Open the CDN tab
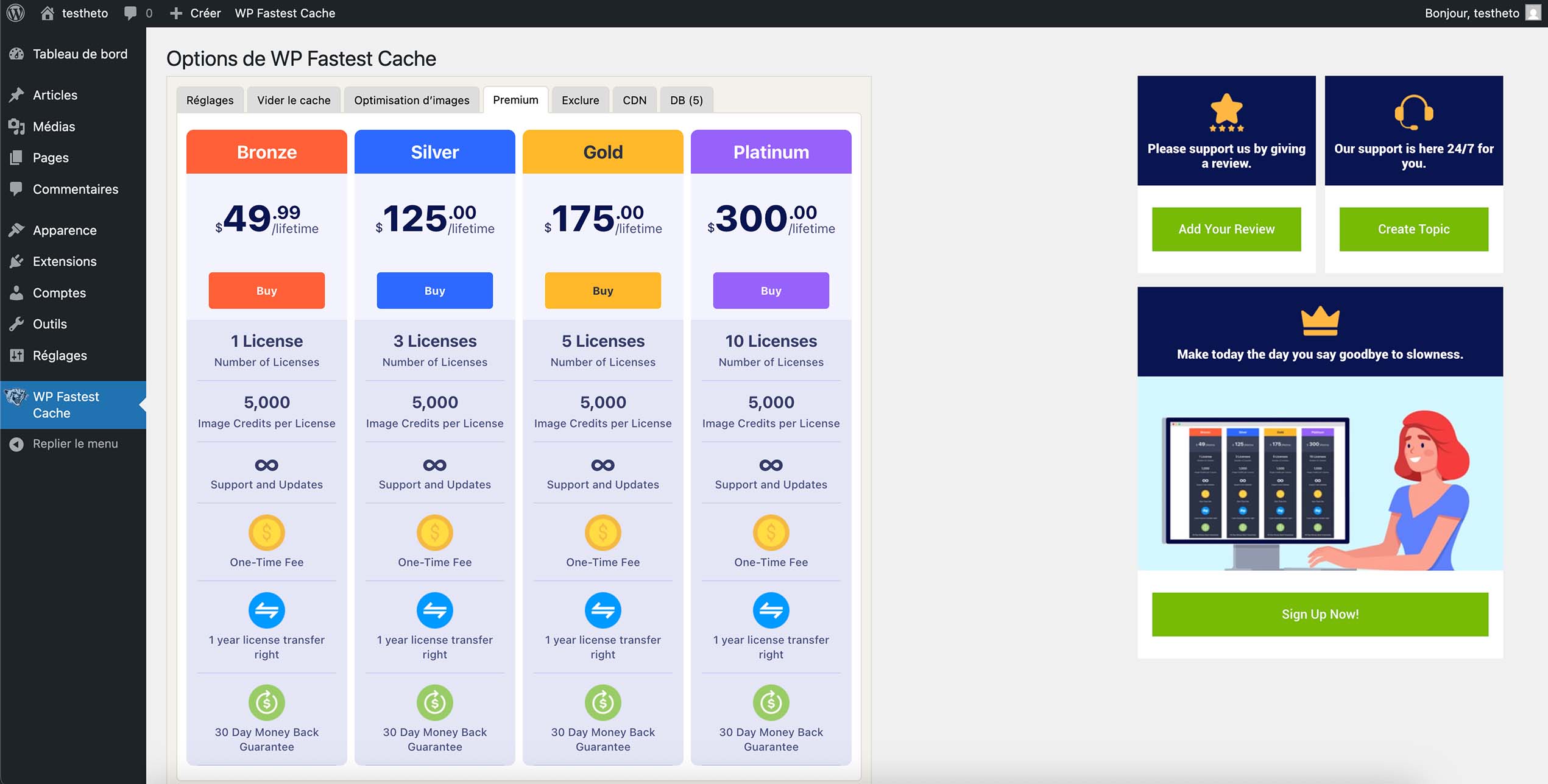This screenshot has width=1548, height=784. point(635,99)
